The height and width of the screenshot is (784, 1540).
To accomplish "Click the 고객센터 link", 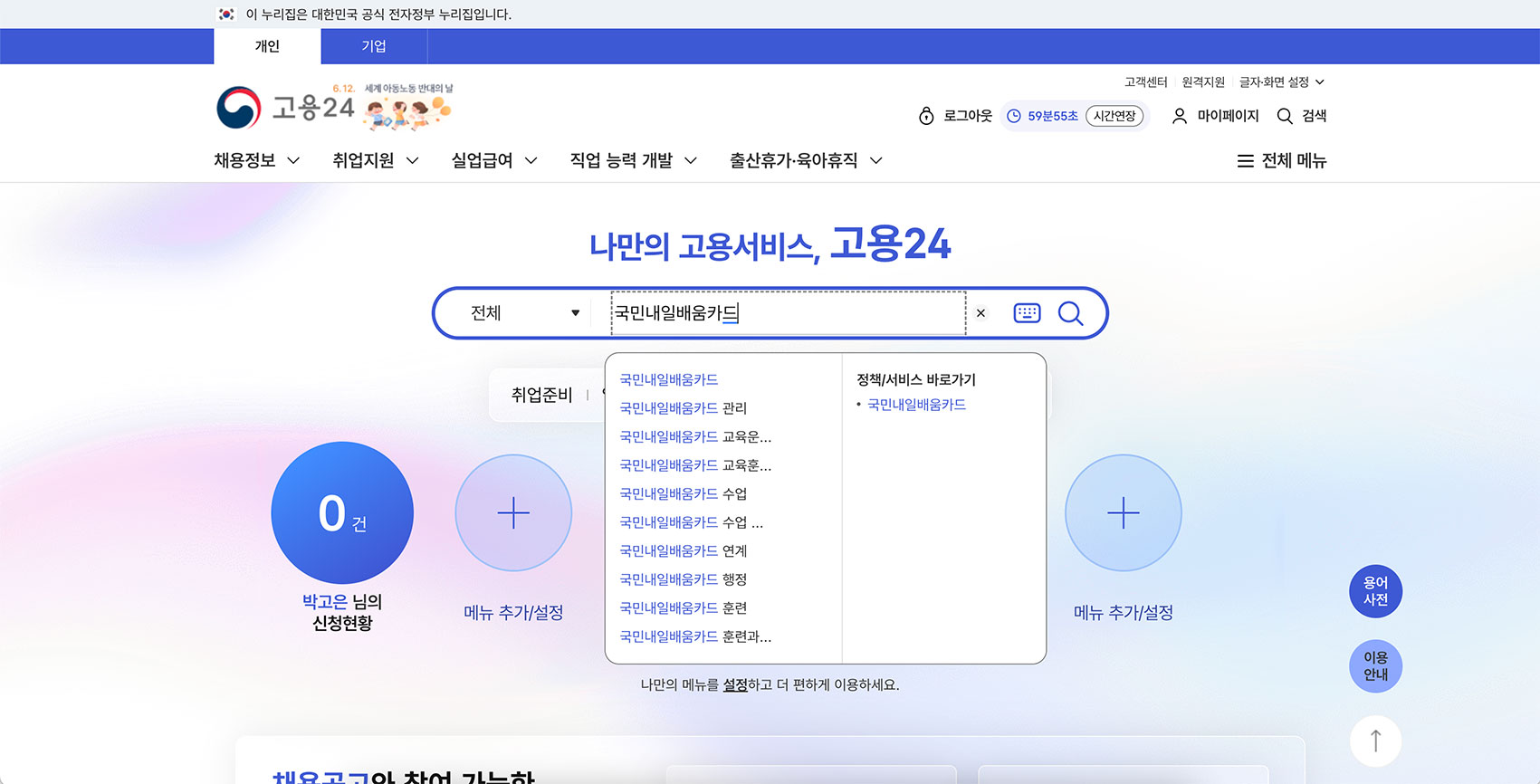I will [x=1145, y=82].
